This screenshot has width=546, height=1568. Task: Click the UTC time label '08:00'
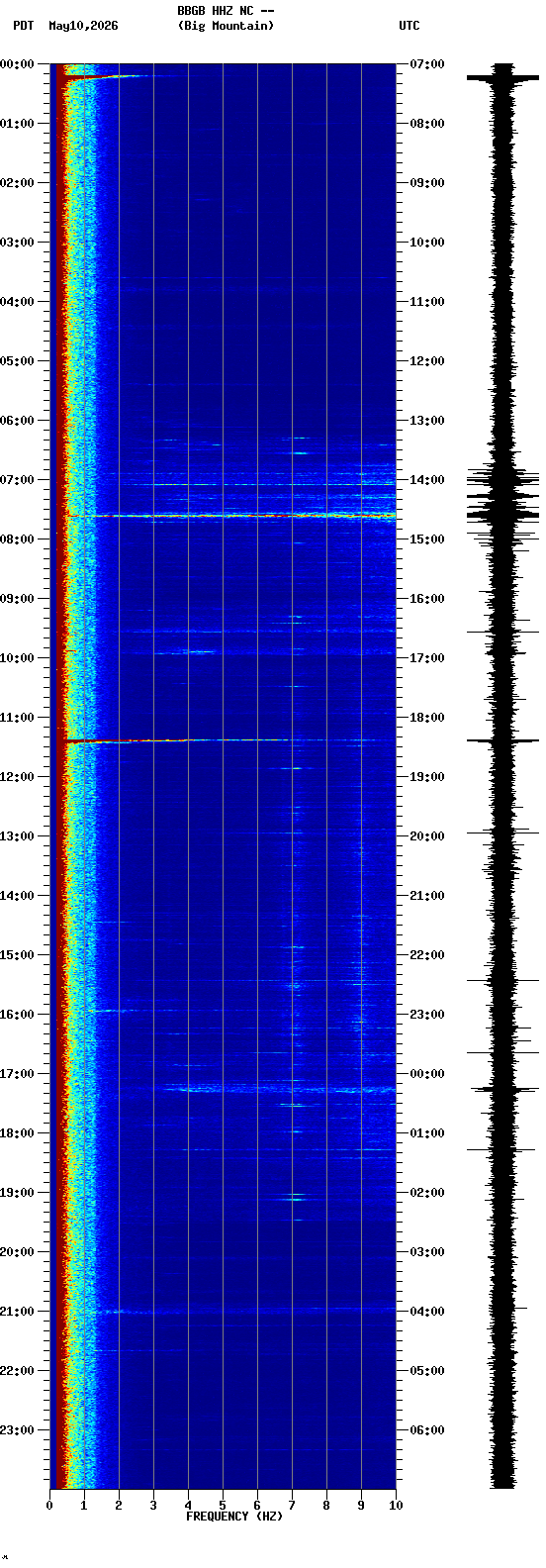pyautogui.click(x=427, y=124)
